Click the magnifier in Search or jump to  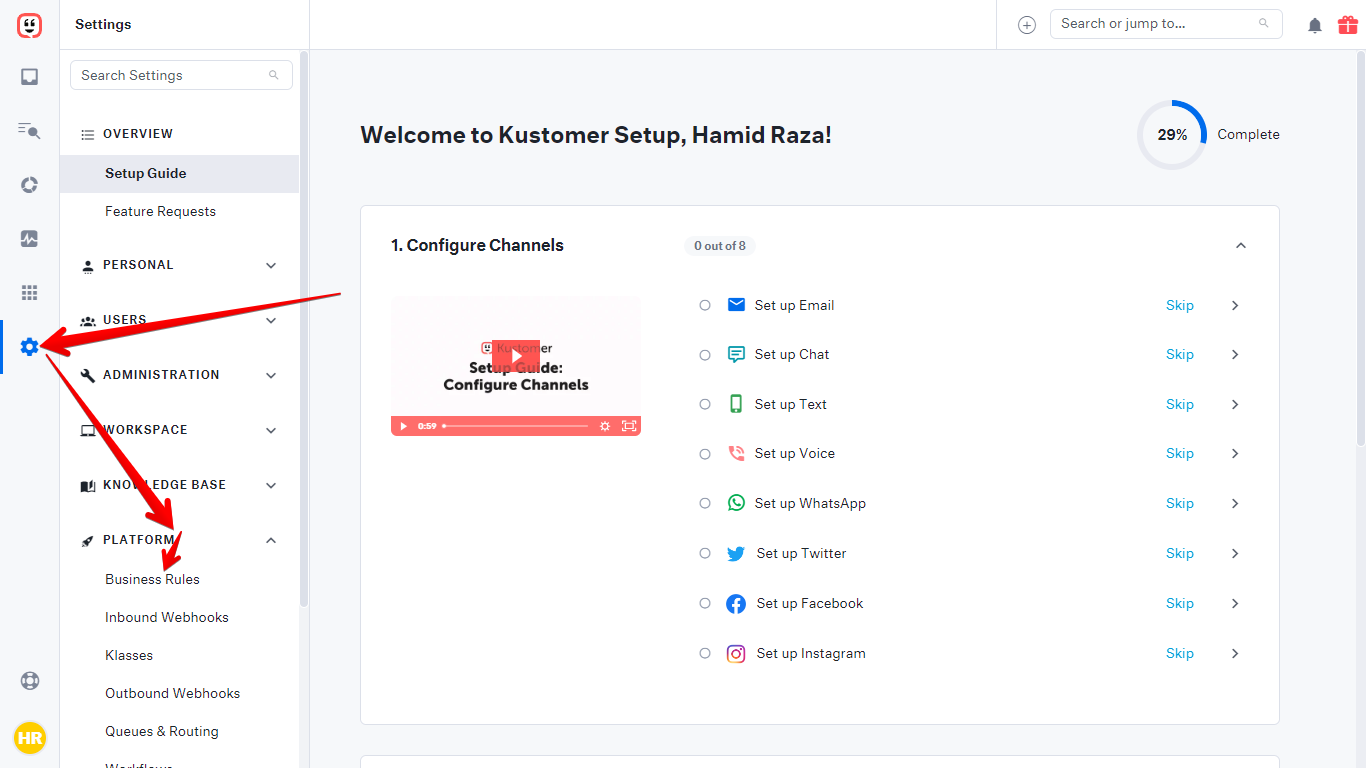click(1264, 23)
